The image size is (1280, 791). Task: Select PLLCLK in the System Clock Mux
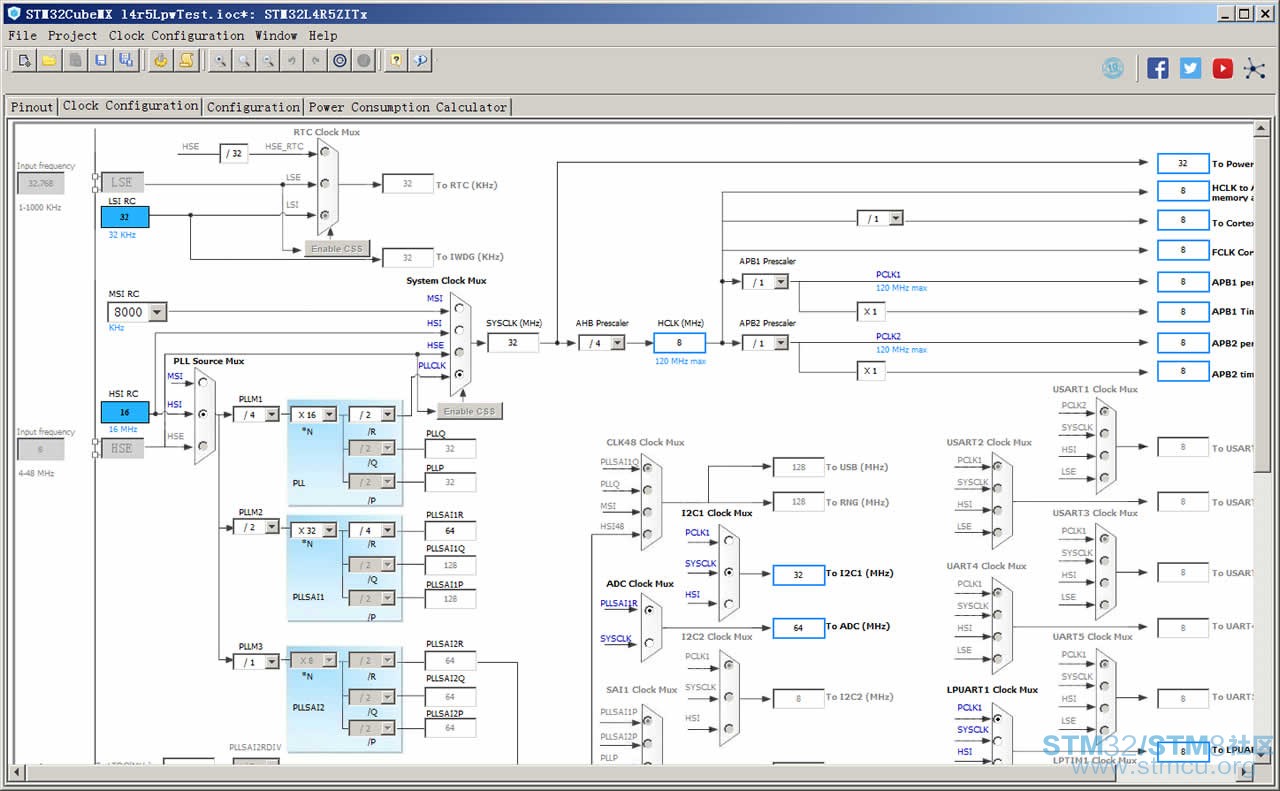pos(460,374)
